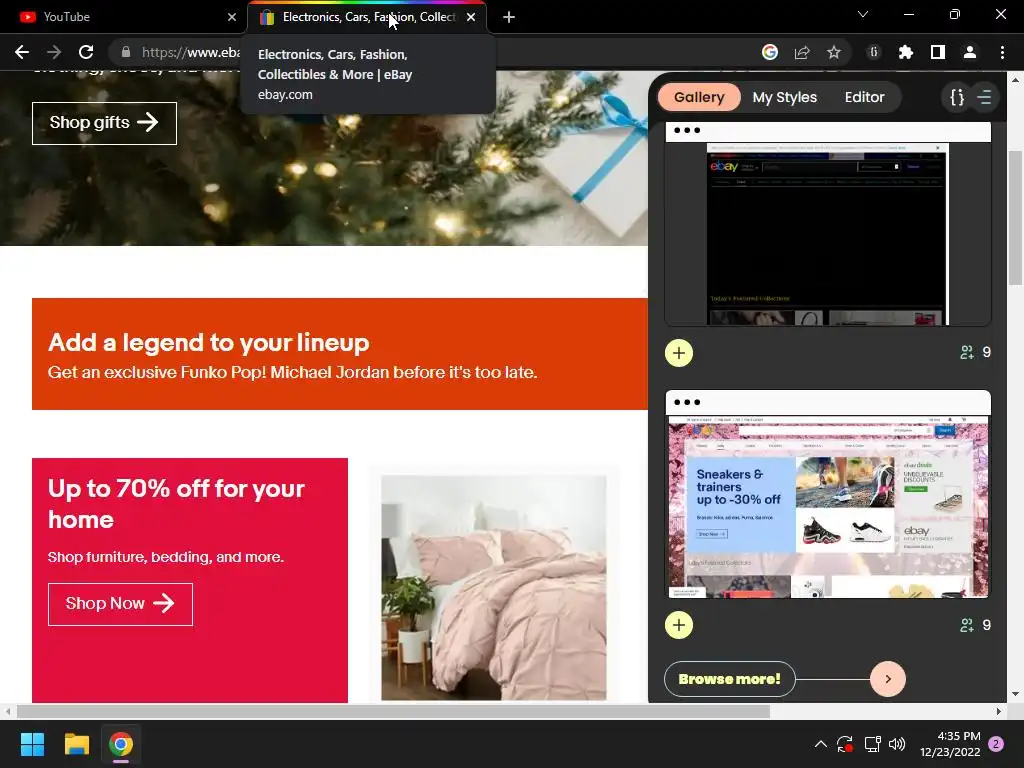Close the YouTube tab

[x=232, y=17]
